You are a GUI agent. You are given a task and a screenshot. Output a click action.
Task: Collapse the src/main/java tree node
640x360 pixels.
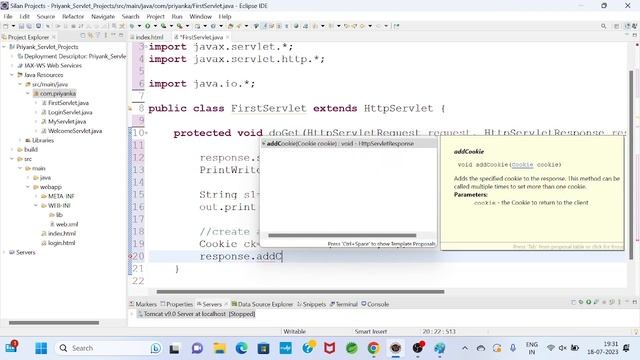[x=20, y=84]
